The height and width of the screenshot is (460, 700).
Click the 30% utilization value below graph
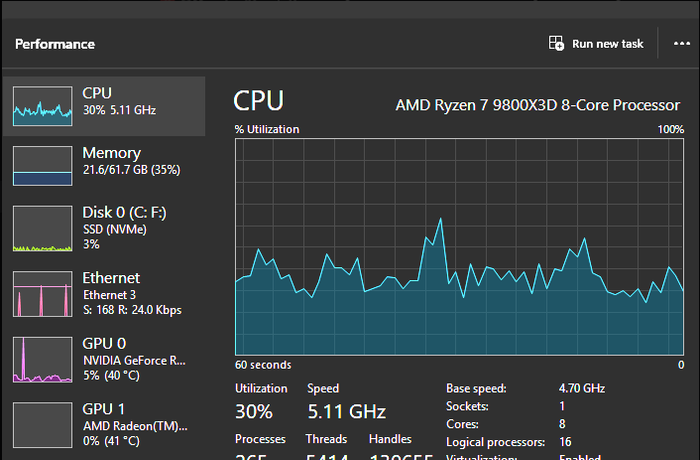click(x=254, y=411)
